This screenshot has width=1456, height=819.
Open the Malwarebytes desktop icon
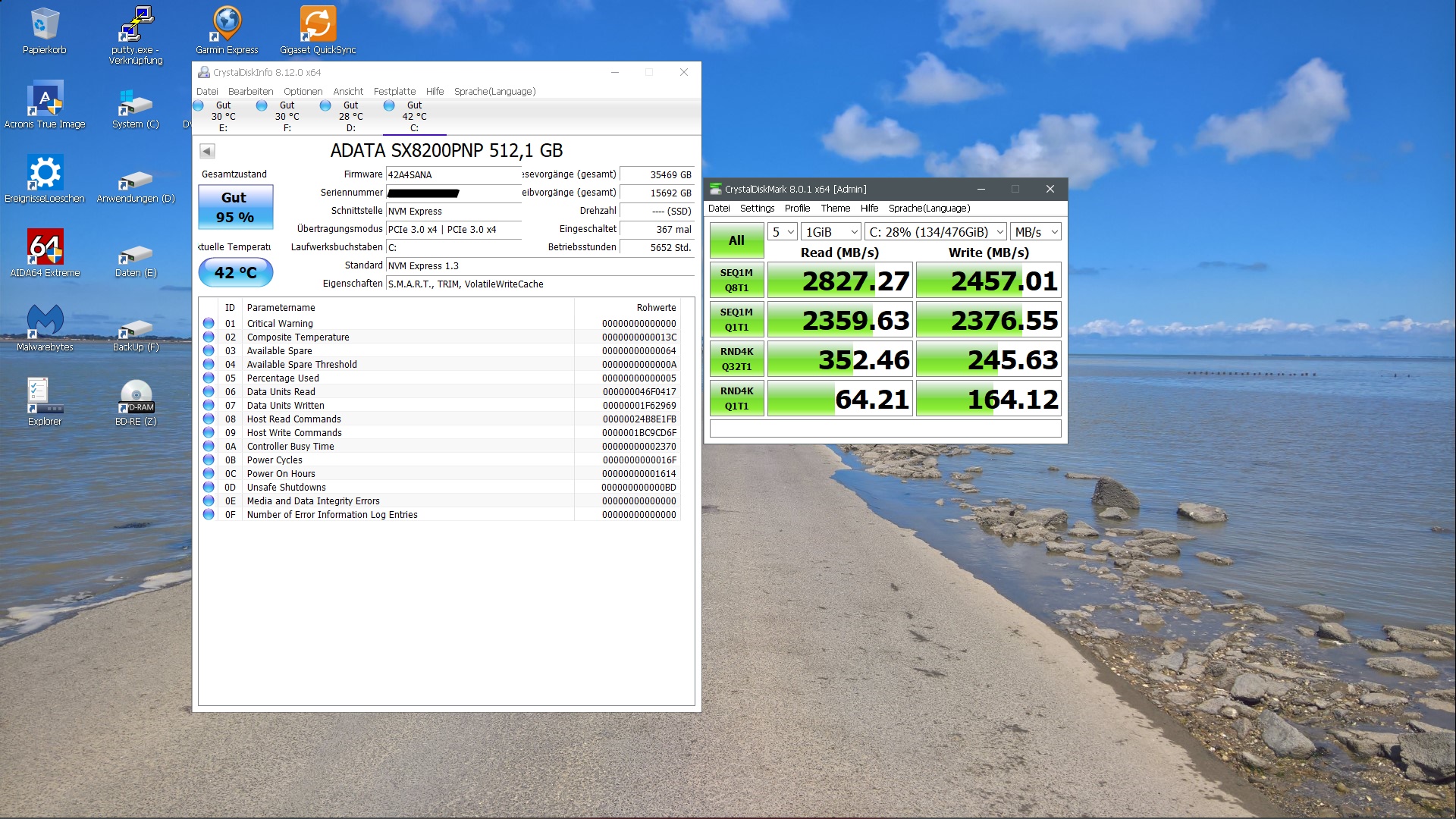pos(45,327)
